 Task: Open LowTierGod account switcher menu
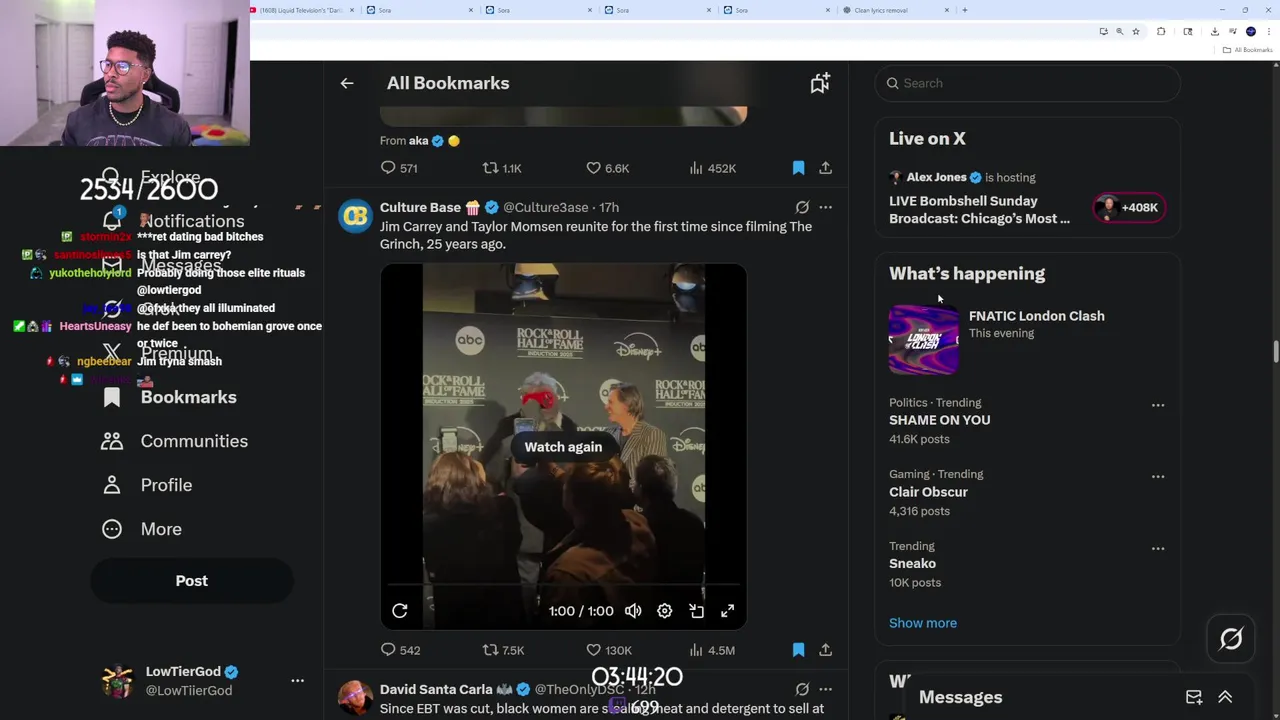pyautogui.click(x=297, y=680)
